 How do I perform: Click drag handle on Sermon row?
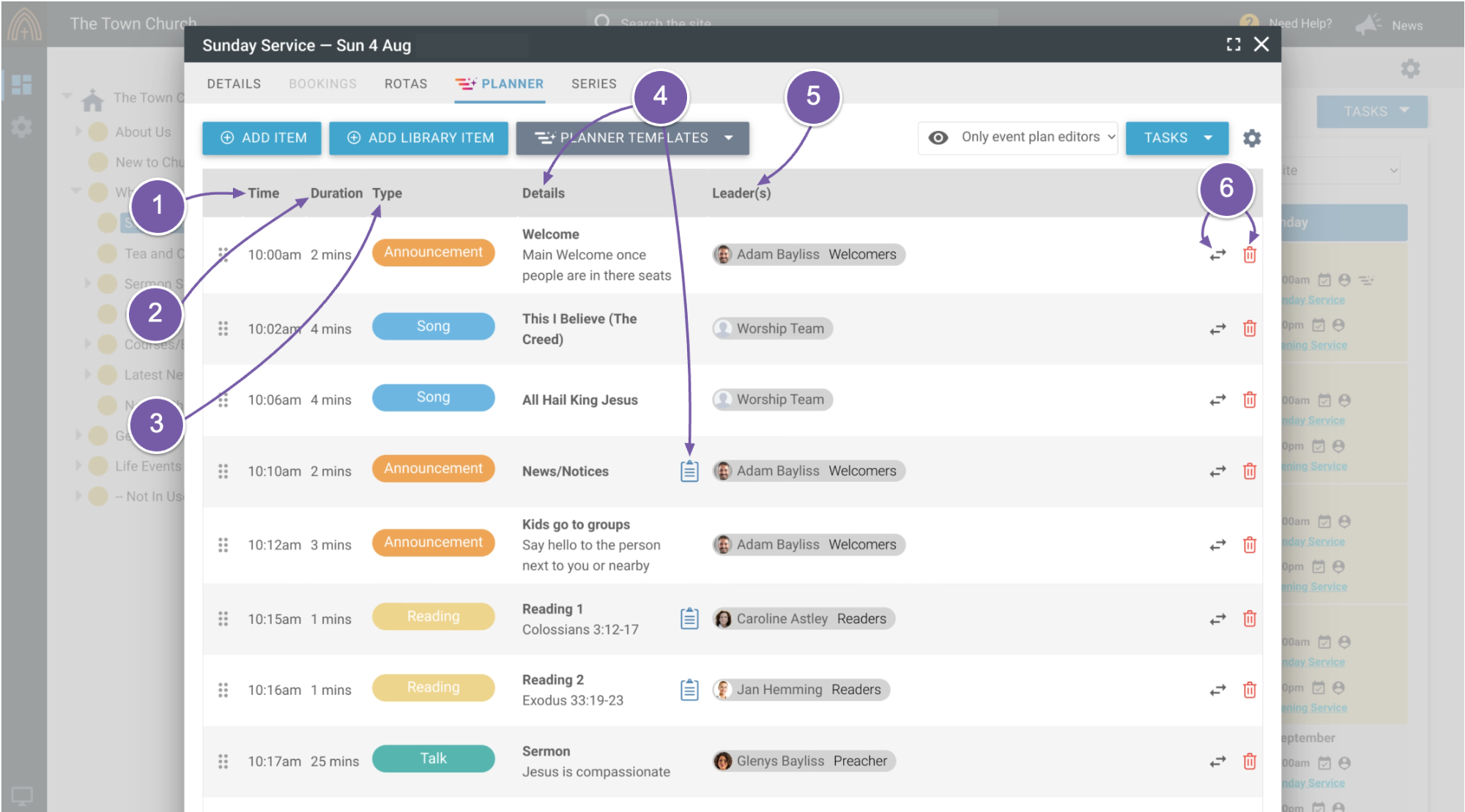tap(223, 761)
